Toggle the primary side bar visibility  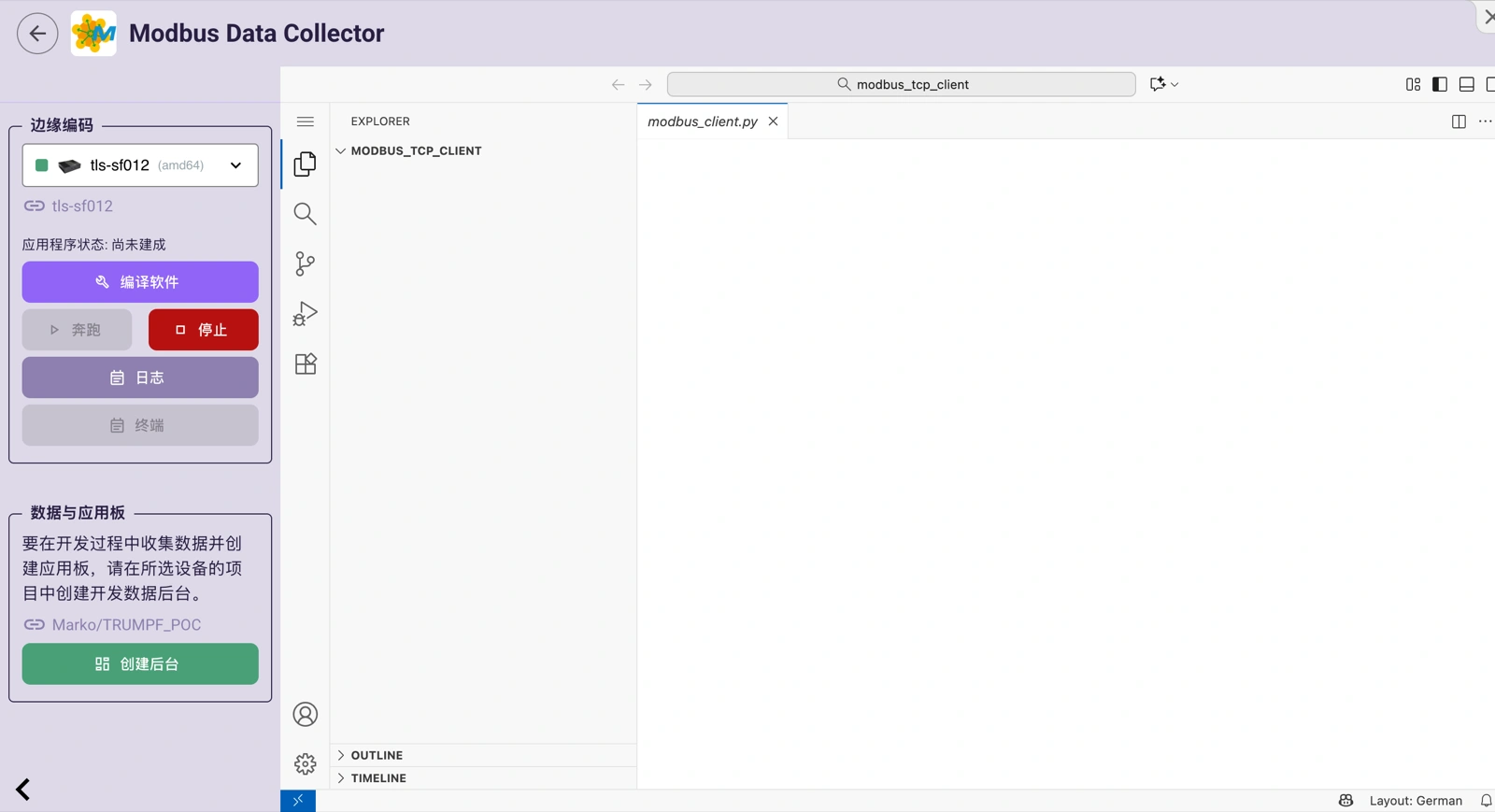[x=1440, y=84]
